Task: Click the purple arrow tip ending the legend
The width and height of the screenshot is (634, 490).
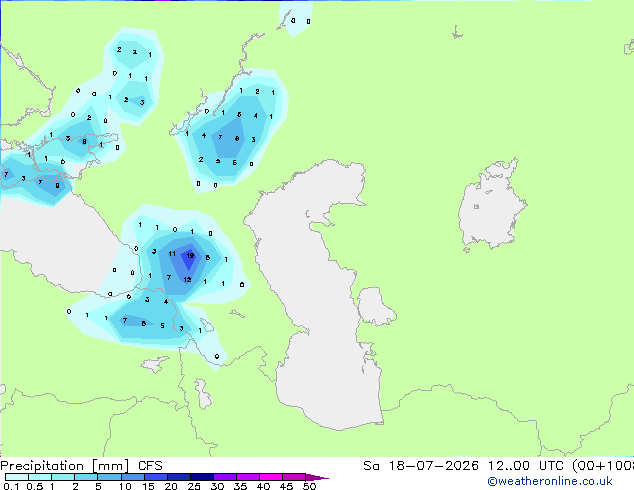Action: pyautogui.click(x=317, y=477)
